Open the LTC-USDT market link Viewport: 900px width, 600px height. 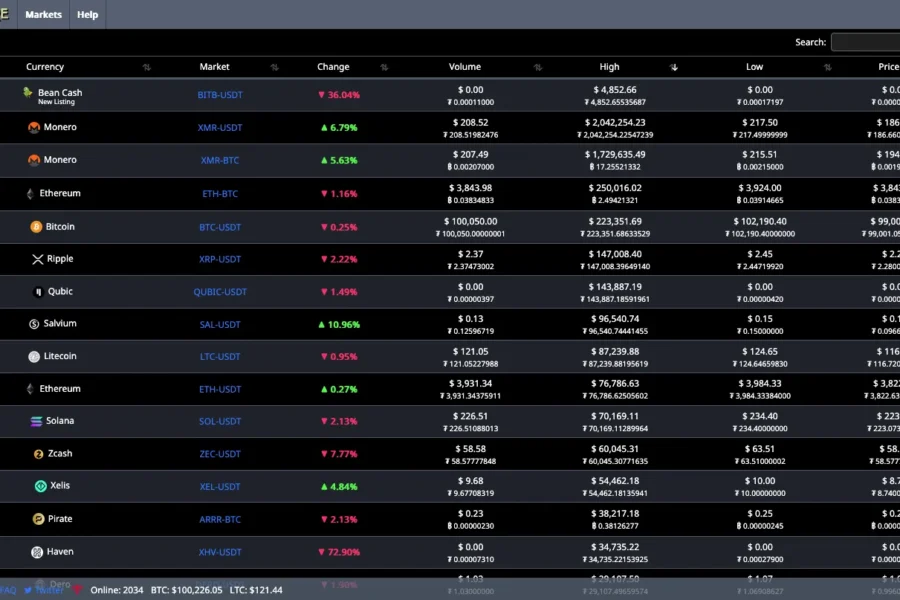[x=220, y=357]
